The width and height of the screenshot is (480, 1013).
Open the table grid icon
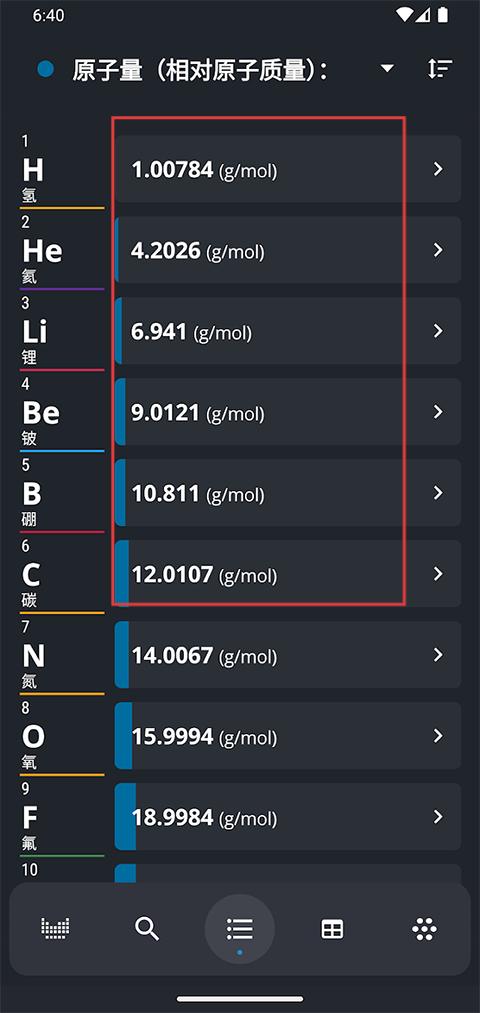pyautogui.click(x=332, y=929)
